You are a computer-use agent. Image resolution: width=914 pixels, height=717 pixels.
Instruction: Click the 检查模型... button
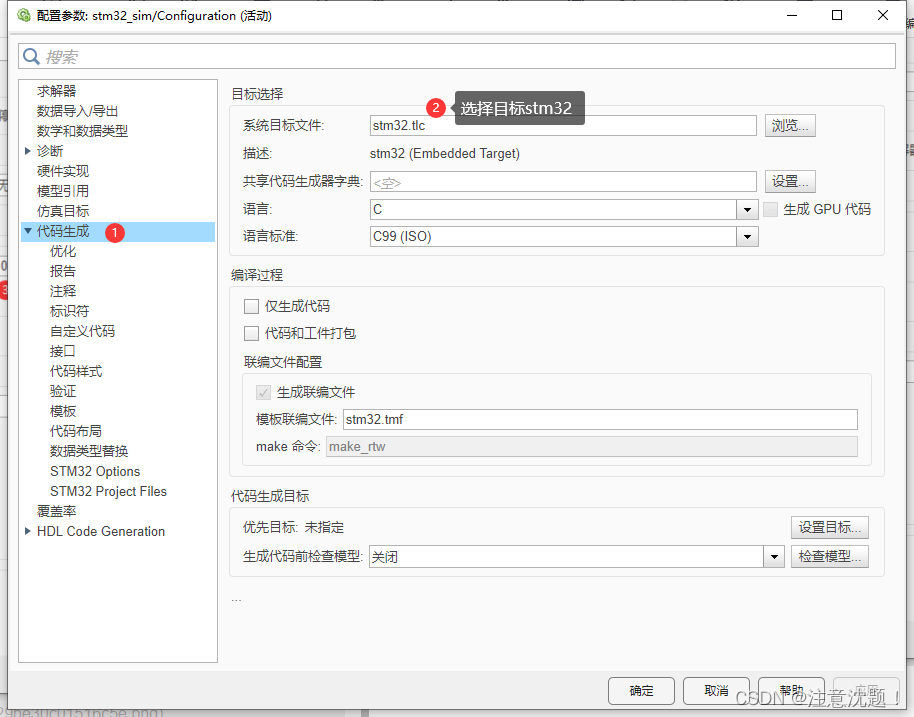click(x=829, y=557)
